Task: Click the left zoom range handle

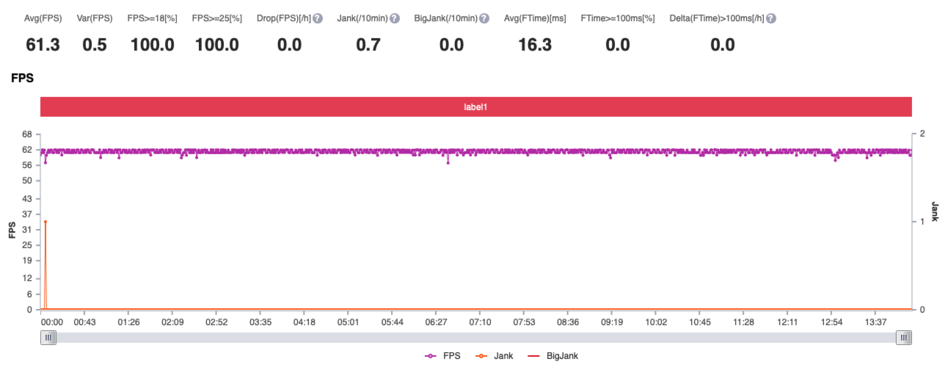Action: 48,338
